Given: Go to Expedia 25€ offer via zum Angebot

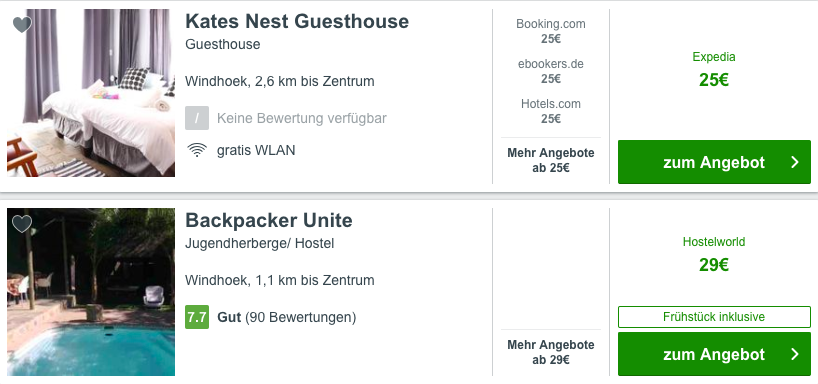Looking at the screenshot, I should (x=714, y=162).
